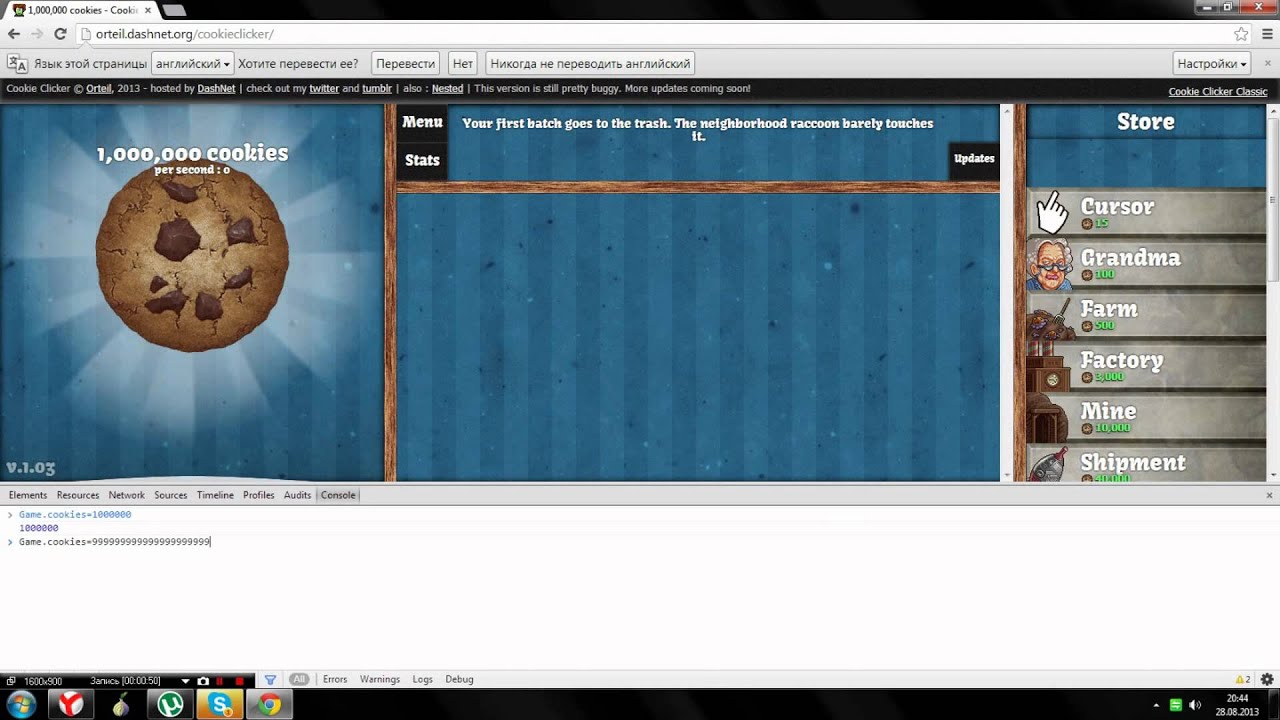This screenshot has height=720, width=1280.
Task: Open the Profiles tab in DevTools
Action: (x=259, y=495)
